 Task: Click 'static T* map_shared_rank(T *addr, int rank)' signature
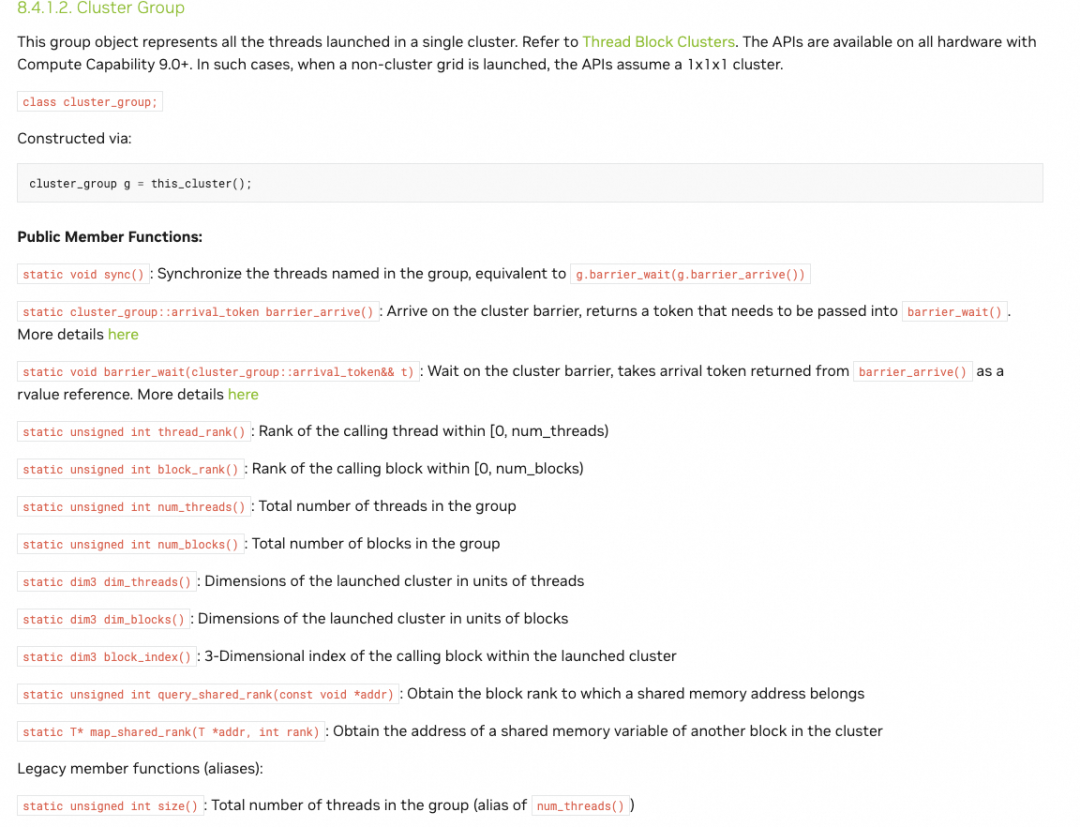(x=171, y=732)
